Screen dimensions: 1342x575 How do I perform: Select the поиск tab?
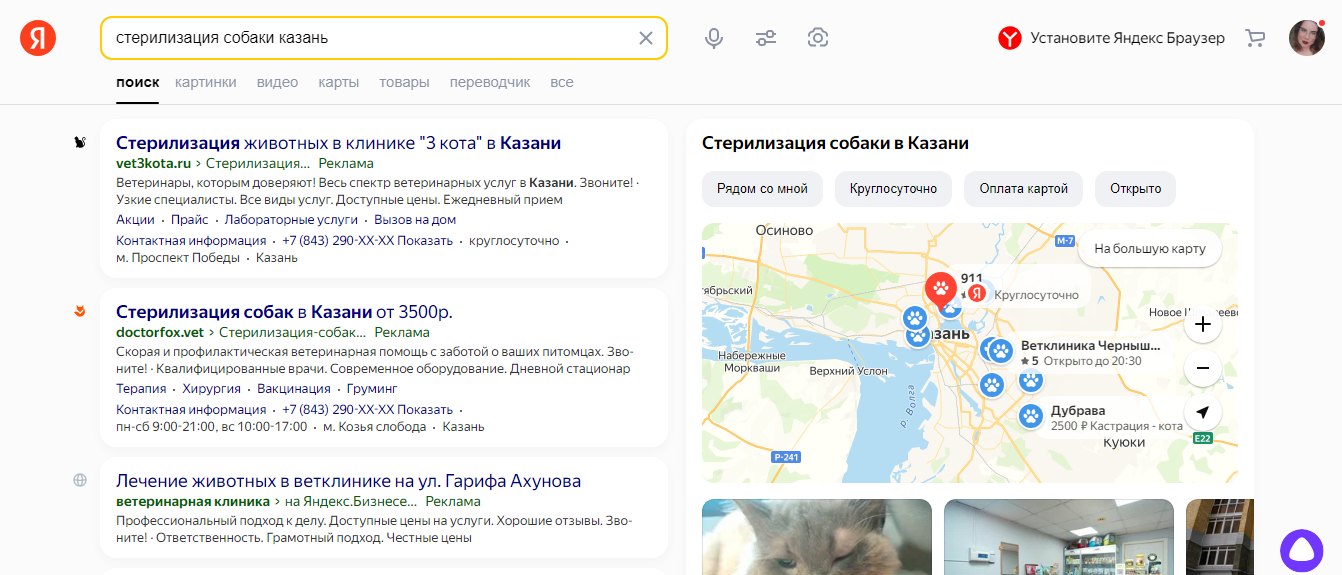(x=137, y=82)
